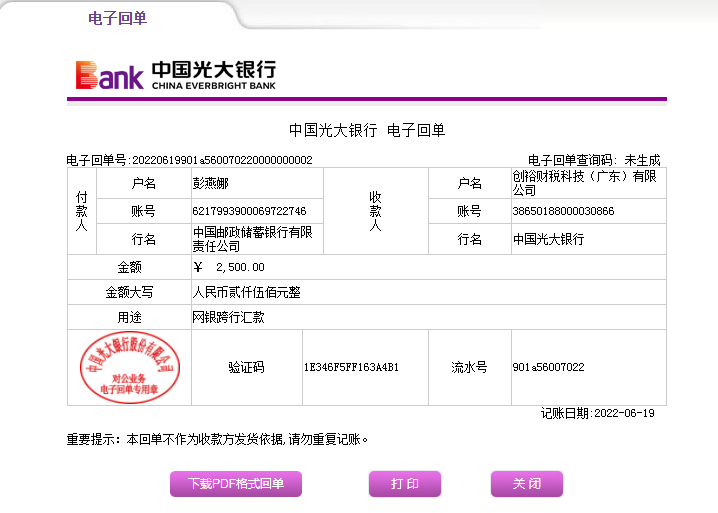Select verification code 1E346F5FF163A4B1
Screen dimensions: 718x513
click(x=351, y=367)
